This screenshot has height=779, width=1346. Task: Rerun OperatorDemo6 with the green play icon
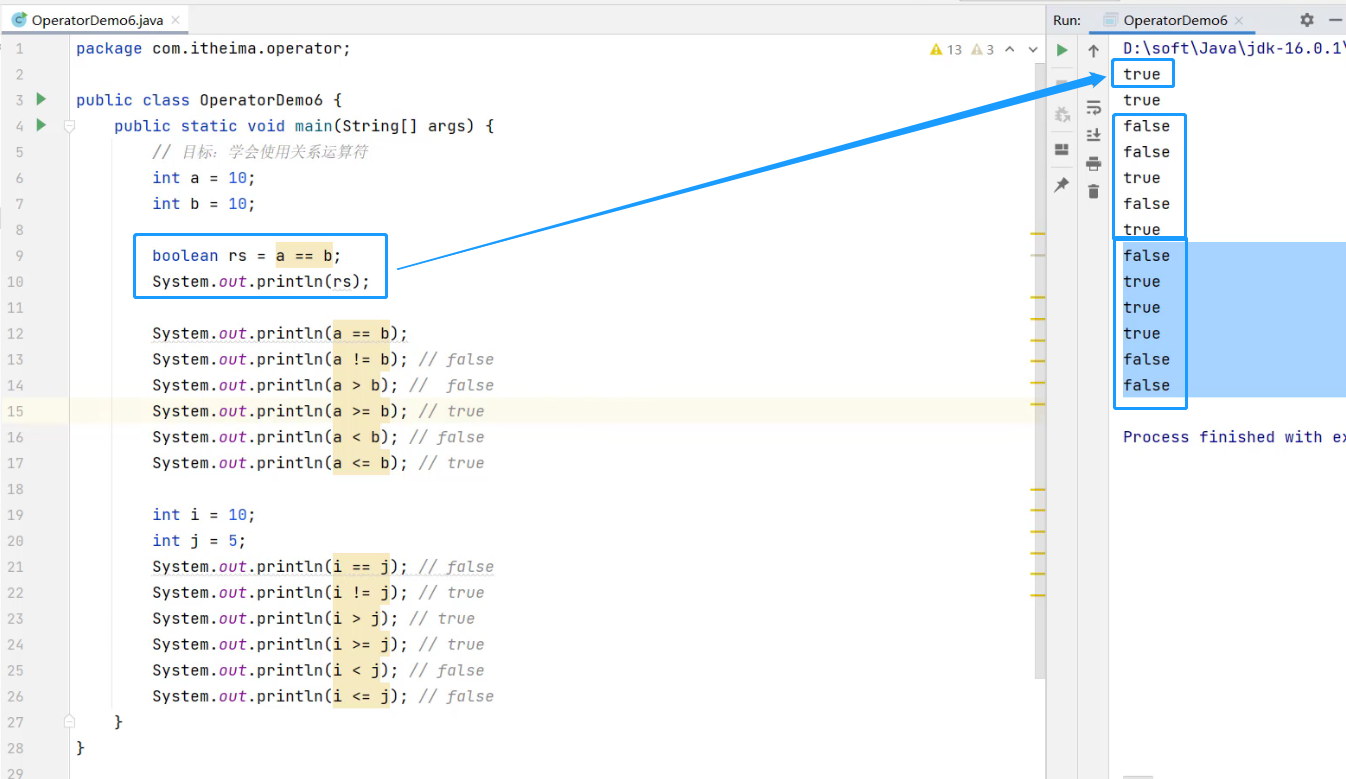coord(1062,49)
